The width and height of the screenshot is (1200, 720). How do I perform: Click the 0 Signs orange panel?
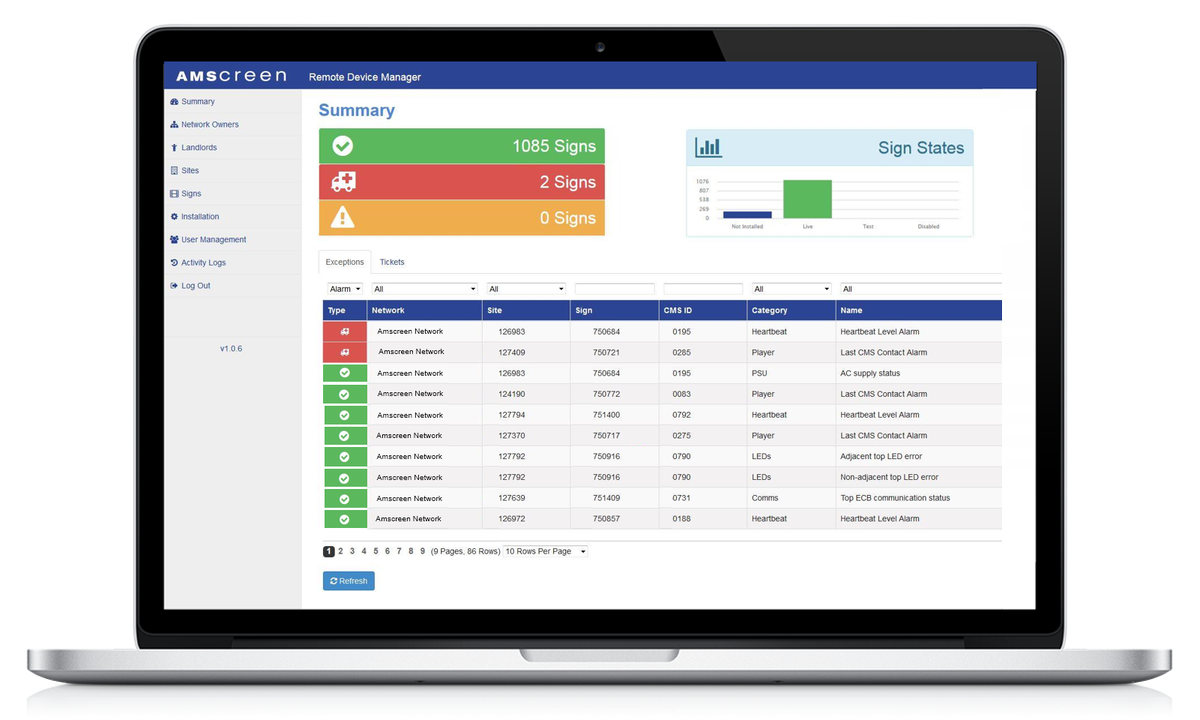coord(462,218)
